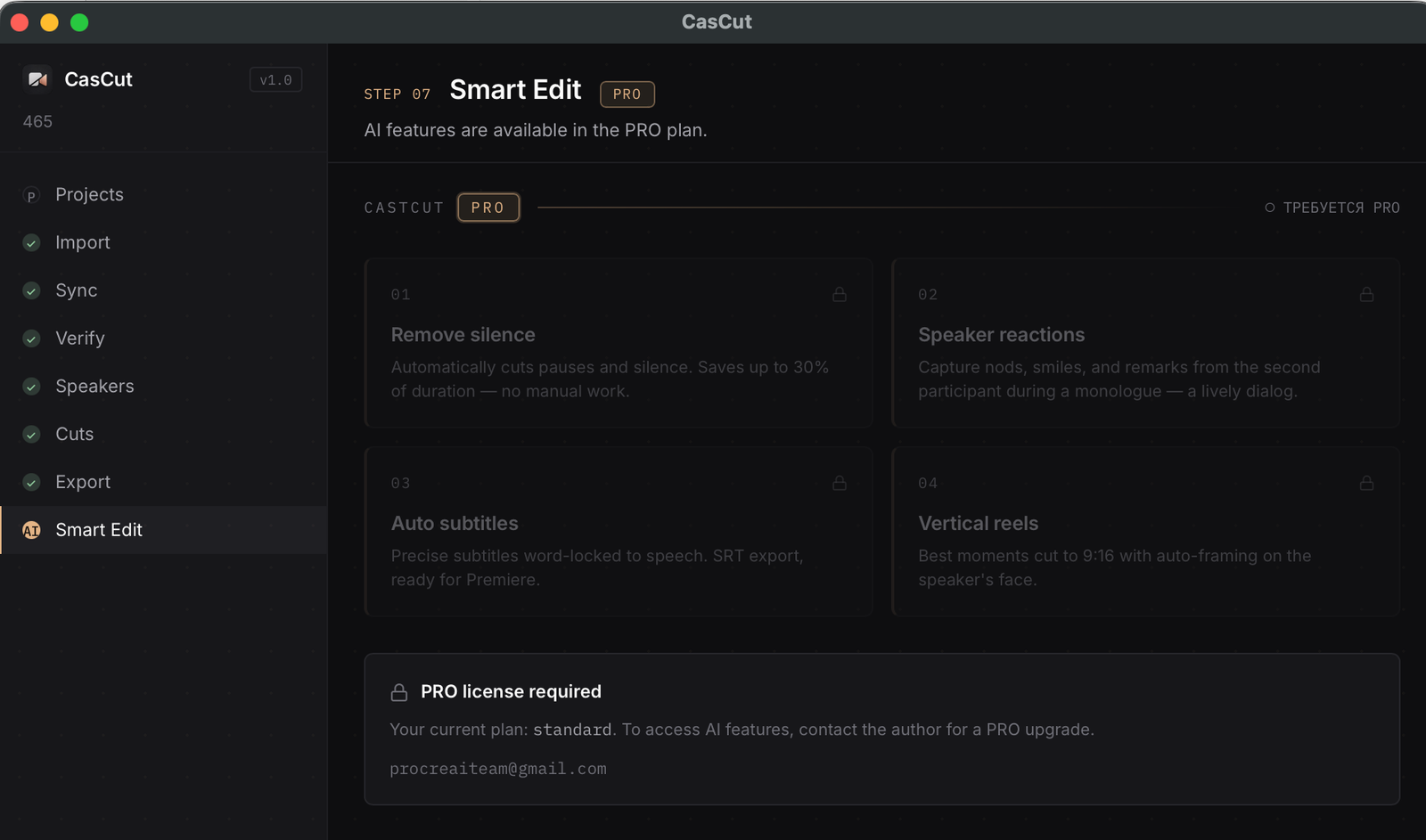Go to the Export step
Viewport: 1426px width, 840px height.
(164, 482)
